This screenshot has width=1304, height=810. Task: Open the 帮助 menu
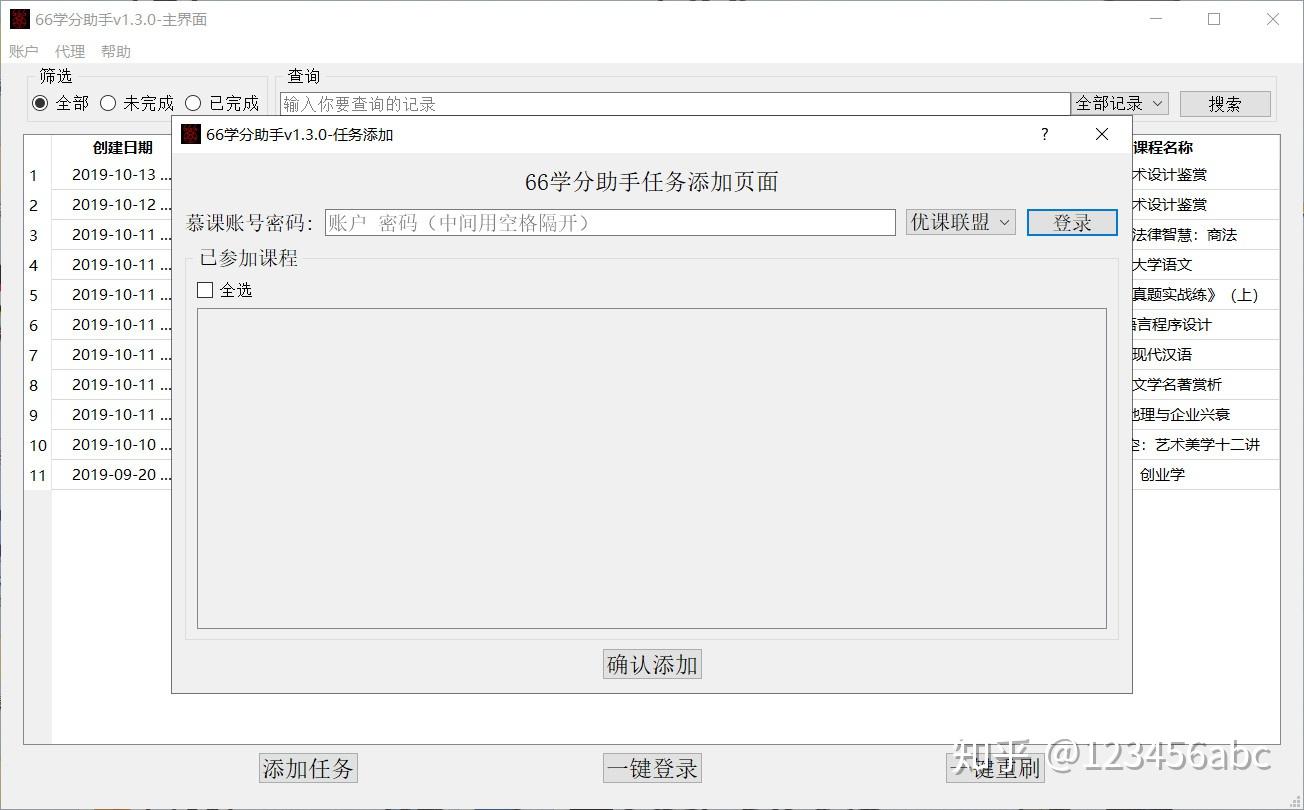[x=116, y=51]
